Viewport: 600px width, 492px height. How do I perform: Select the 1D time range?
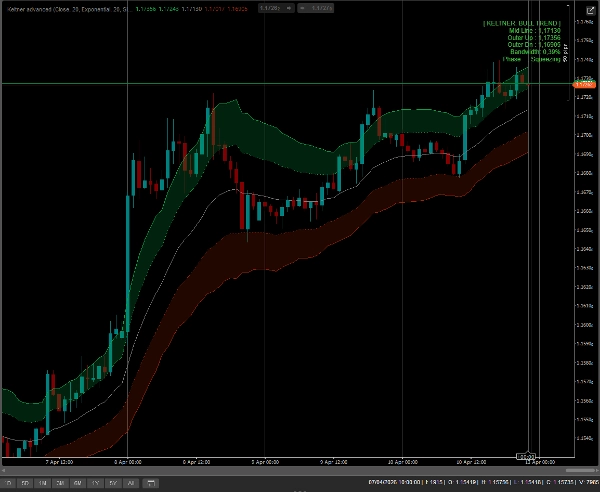tap(10, 484)
